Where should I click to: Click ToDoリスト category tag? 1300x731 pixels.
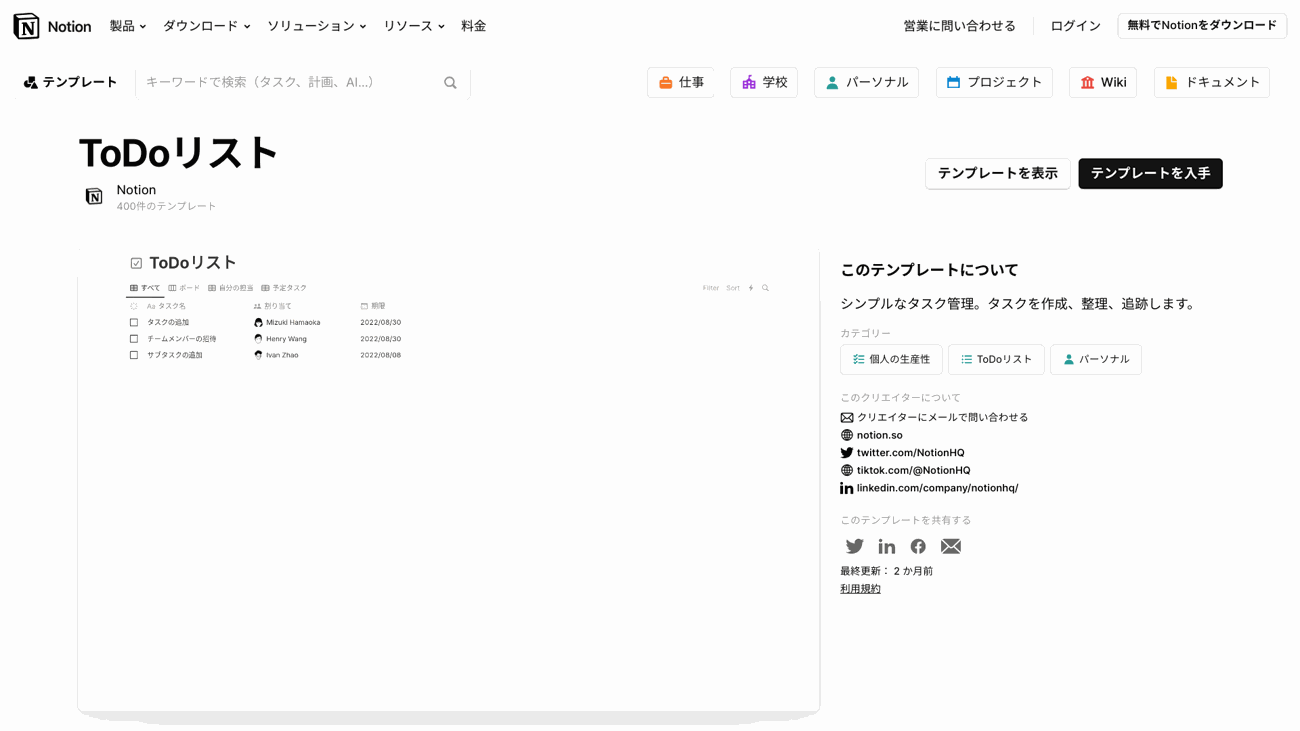point(996,360)
